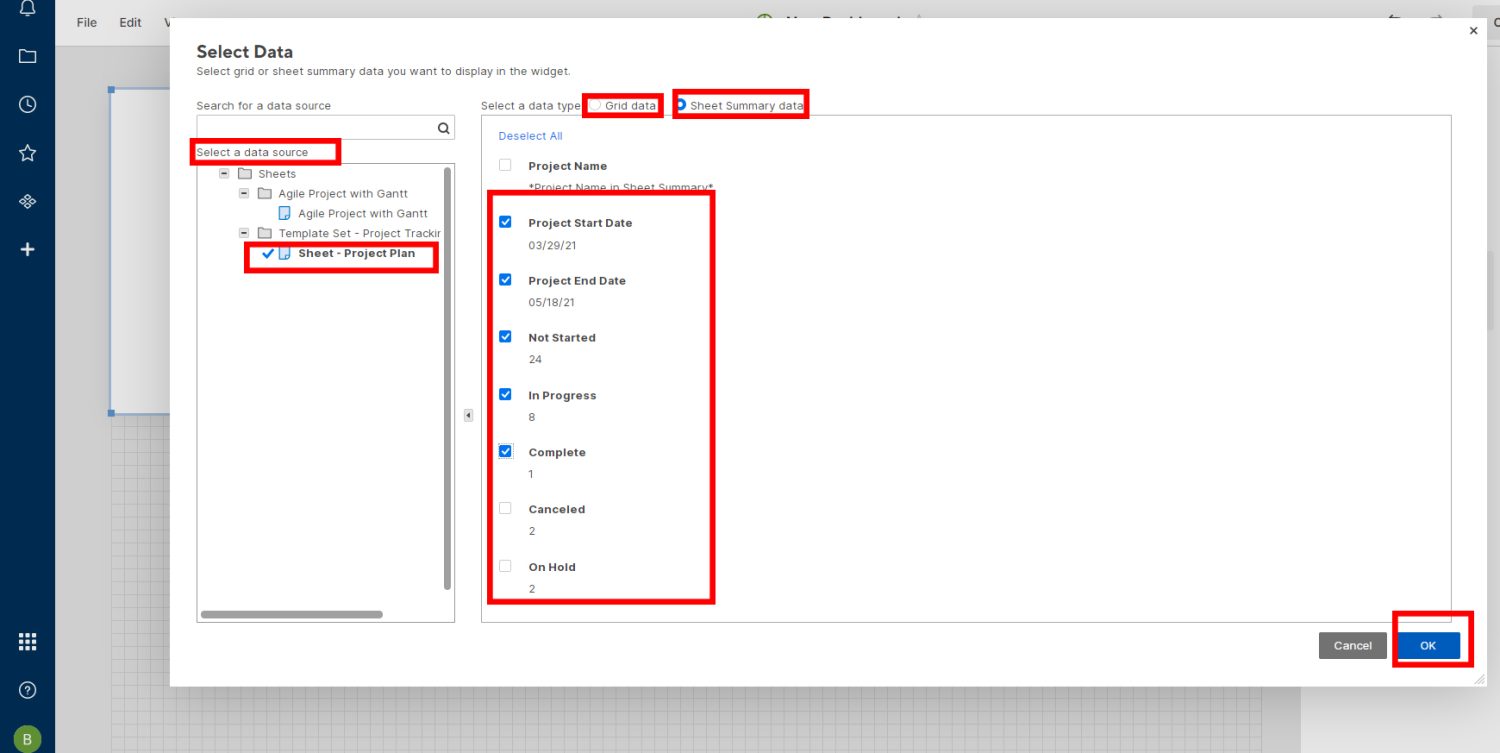The height and width of the screenshot is (753, 1500).
Task: Click the Project End Date value 05/18/21
Action: (551, 302)
